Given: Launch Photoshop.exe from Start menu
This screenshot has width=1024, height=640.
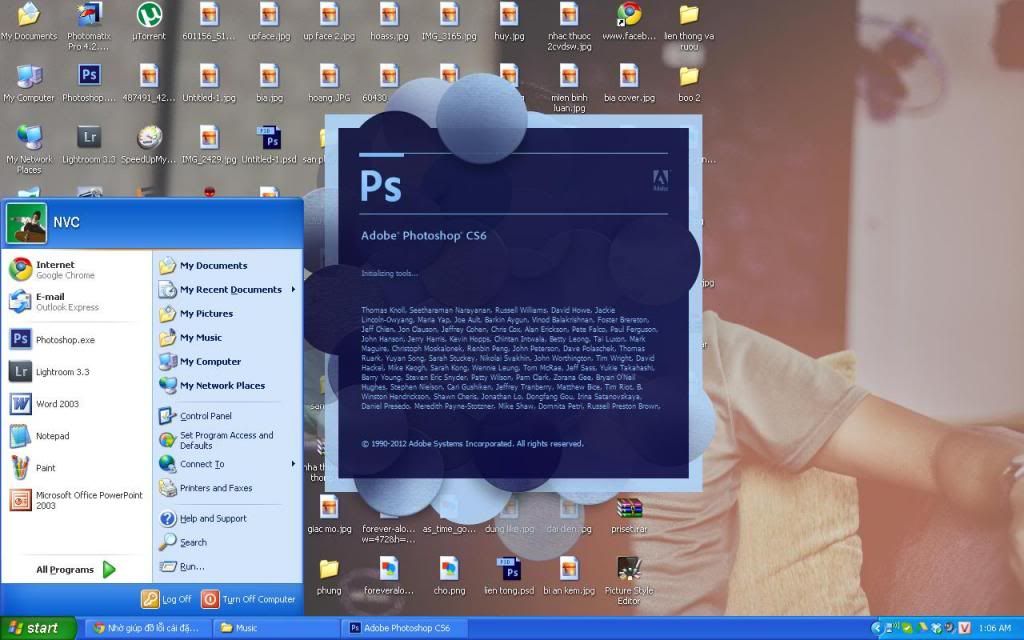Looking at the screenshot, I should tap(77, 340).
